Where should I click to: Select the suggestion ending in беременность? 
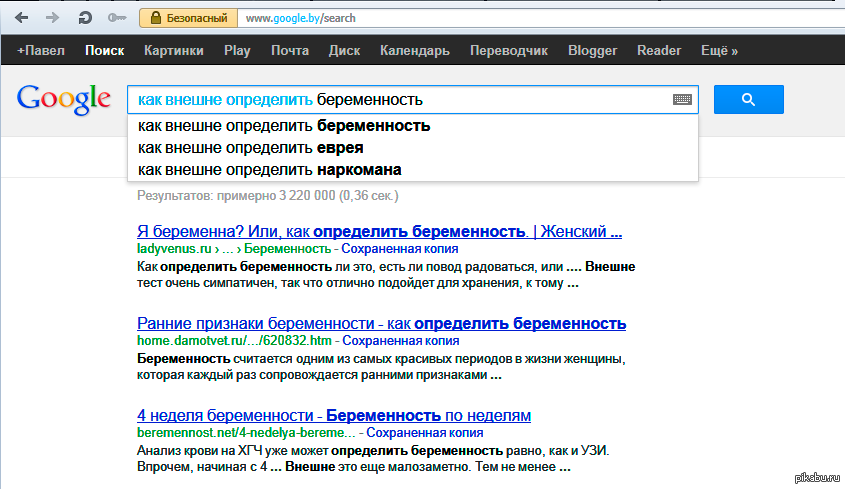click(x=284, y=126)
